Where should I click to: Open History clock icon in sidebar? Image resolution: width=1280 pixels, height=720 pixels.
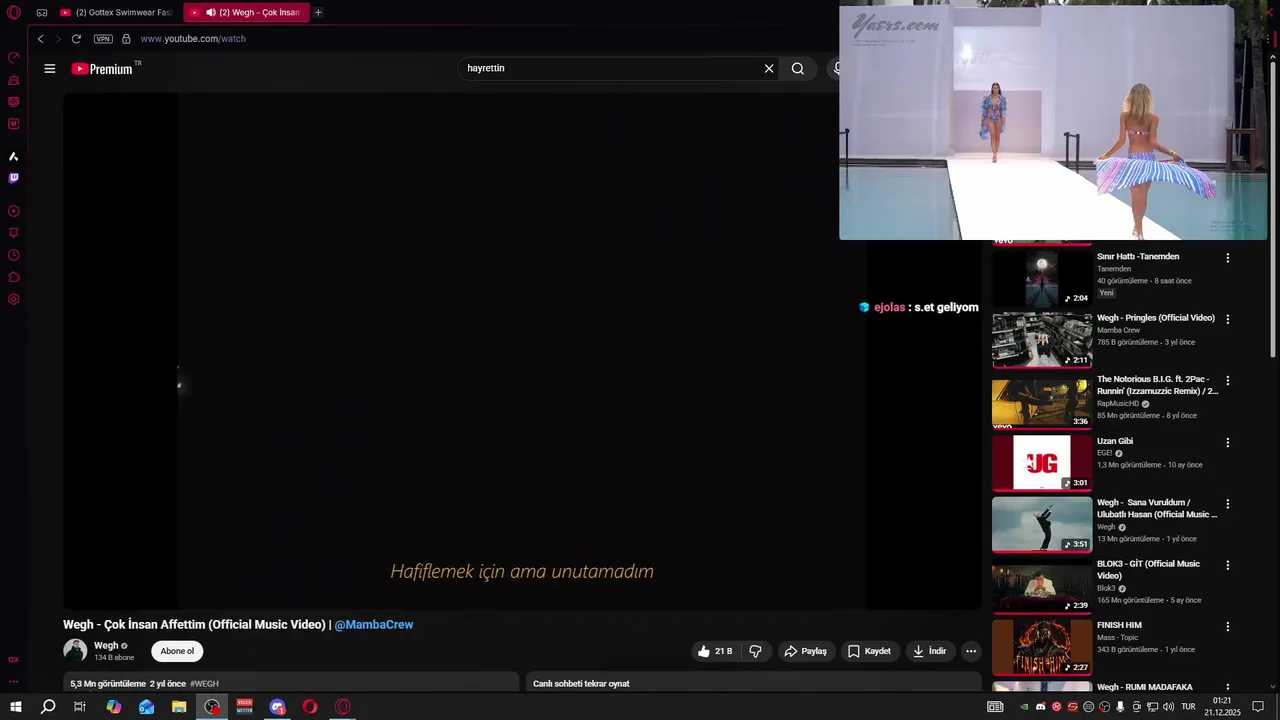coord(14,255)
